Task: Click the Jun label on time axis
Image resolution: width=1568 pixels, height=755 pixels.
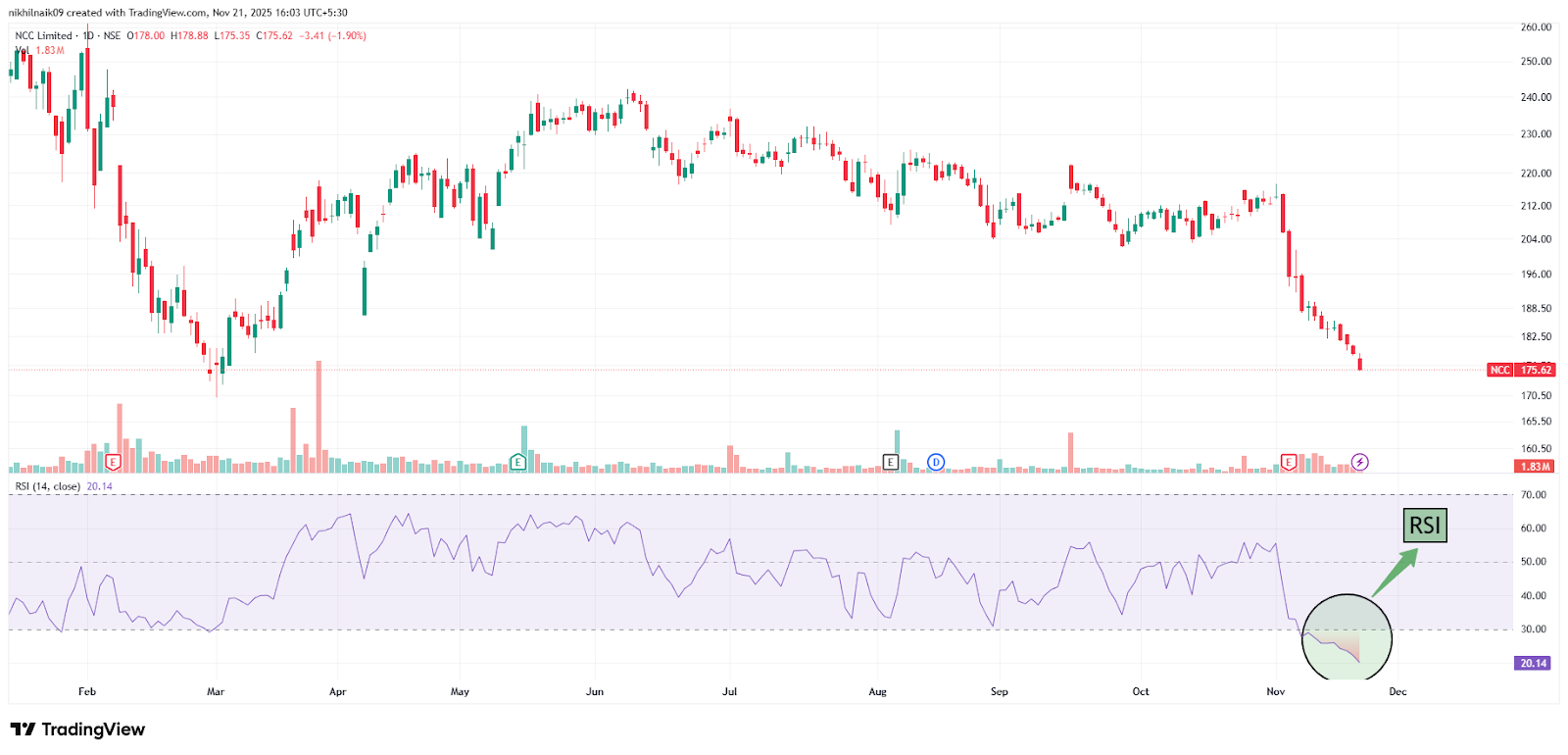Action: click(x=595, y=692)
